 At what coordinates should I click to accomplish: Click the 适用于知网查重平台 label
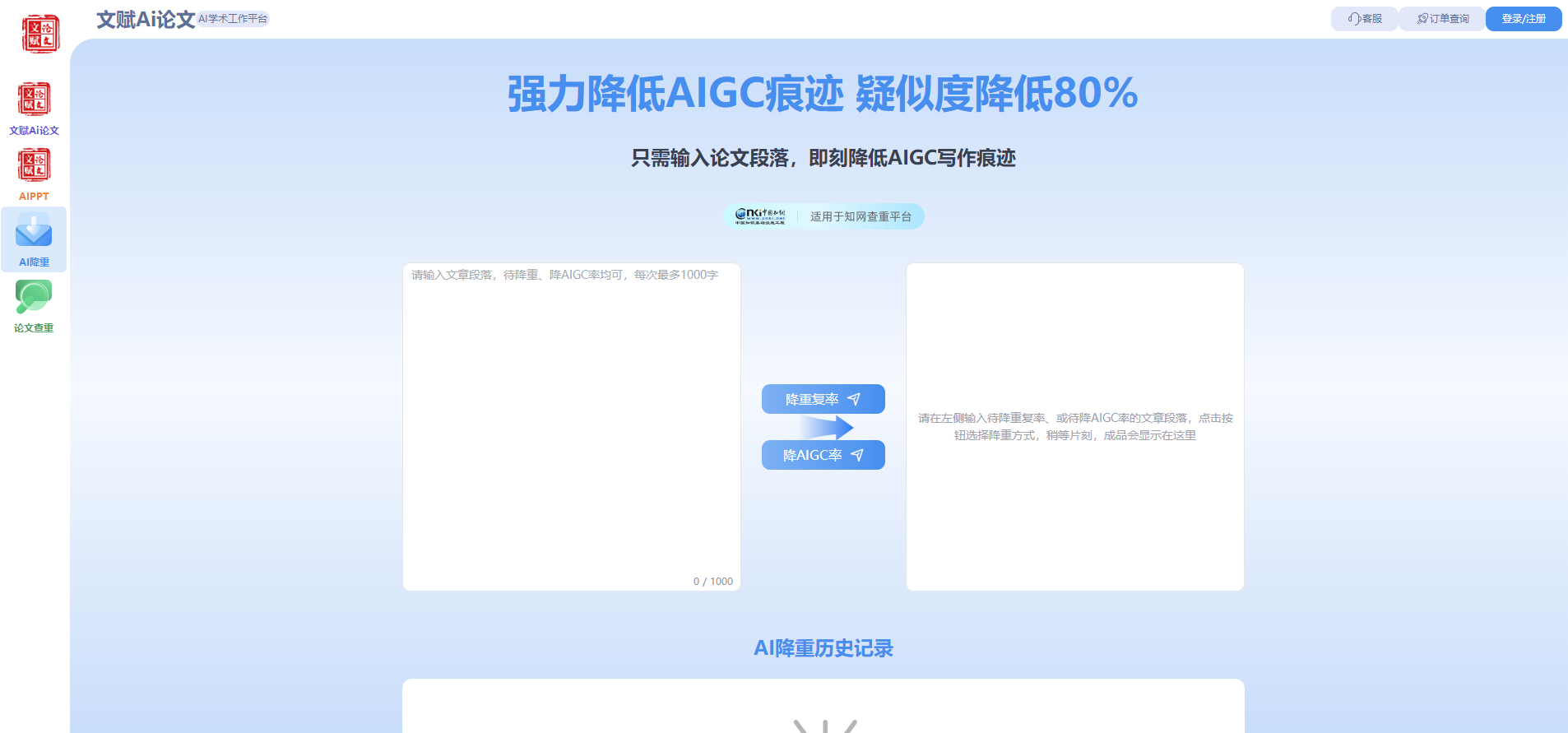(861, 216)
